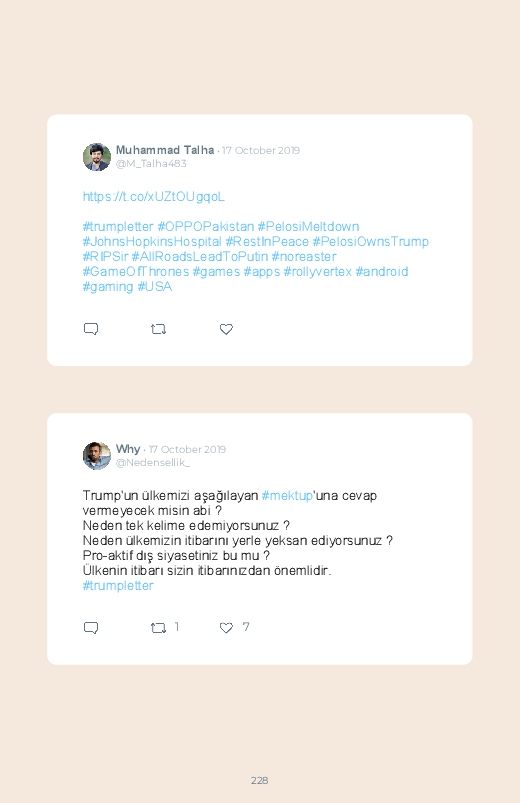Image resolution: width=520 pixels, height=803 pixels.
Task: Like the tweet from @Nedensellik_
Action: point(226,628)
